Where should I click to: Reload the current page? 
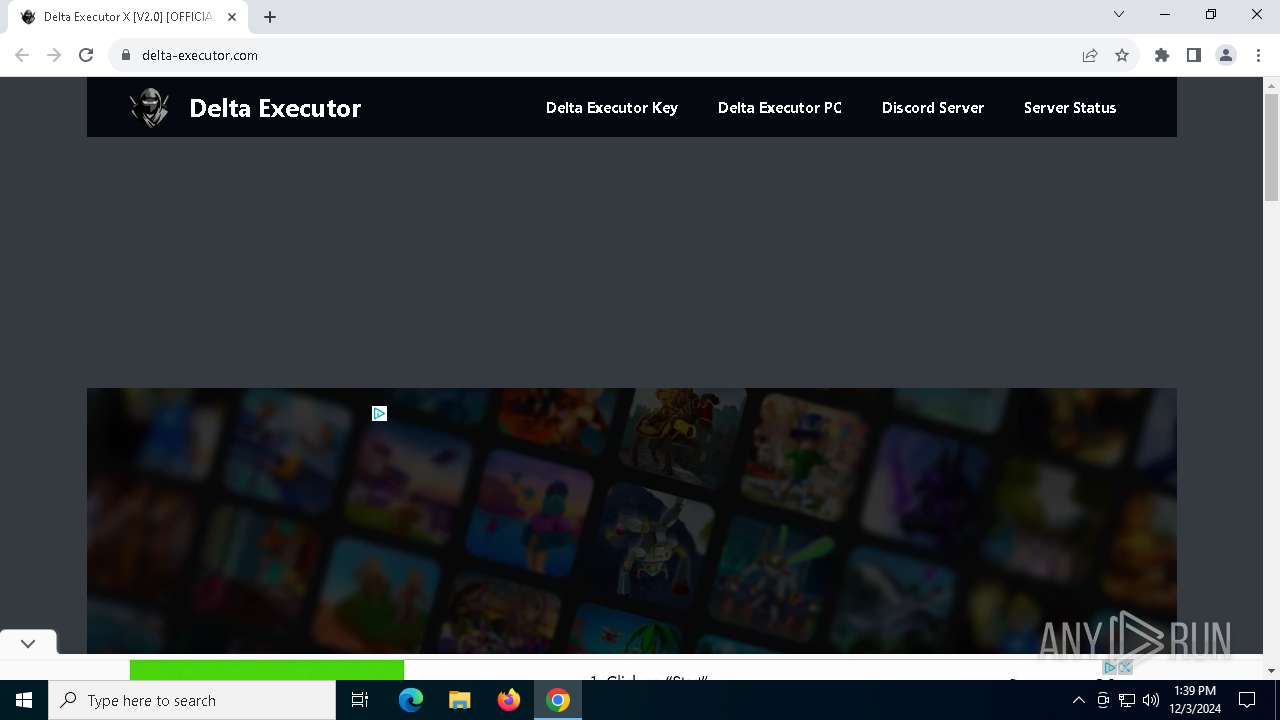[86, 55]
